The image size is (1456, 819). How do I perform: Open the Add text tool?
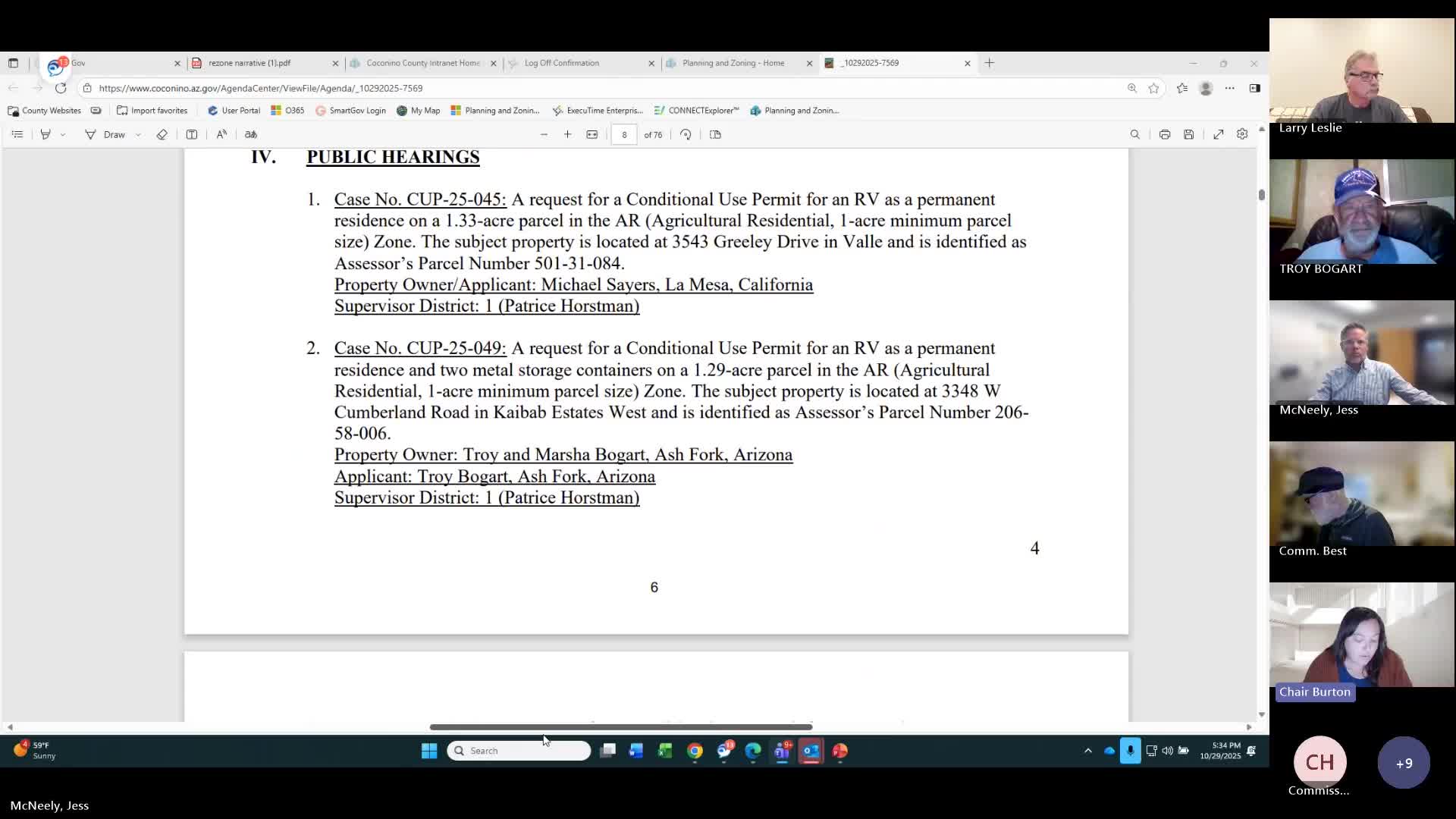pyautogui.click(x=191, y=134)
